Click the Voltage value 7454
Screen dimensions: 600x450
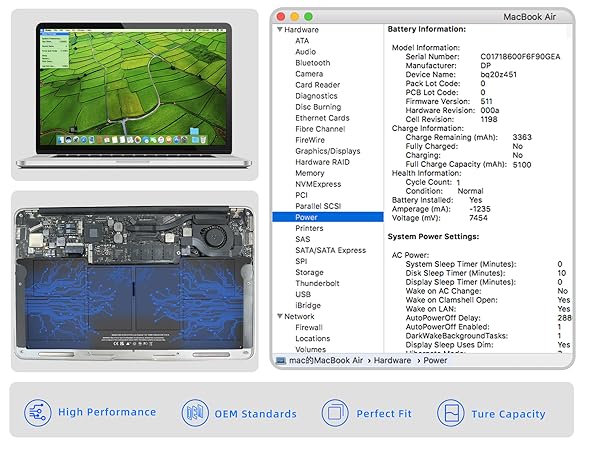pos(478,218)
